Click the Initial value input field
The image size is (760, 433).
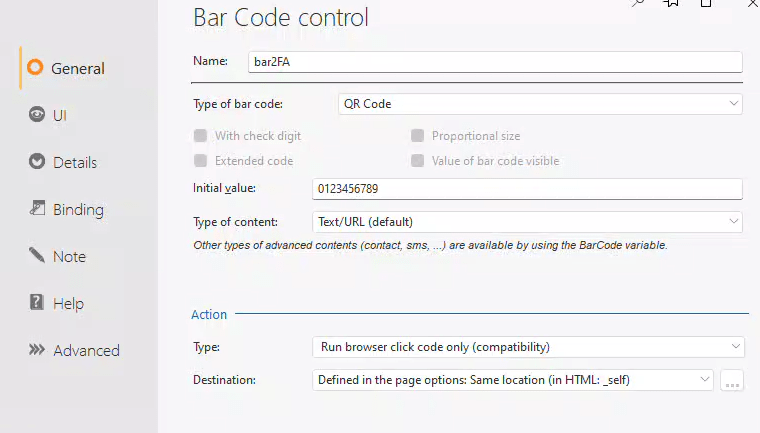point(527,188)
